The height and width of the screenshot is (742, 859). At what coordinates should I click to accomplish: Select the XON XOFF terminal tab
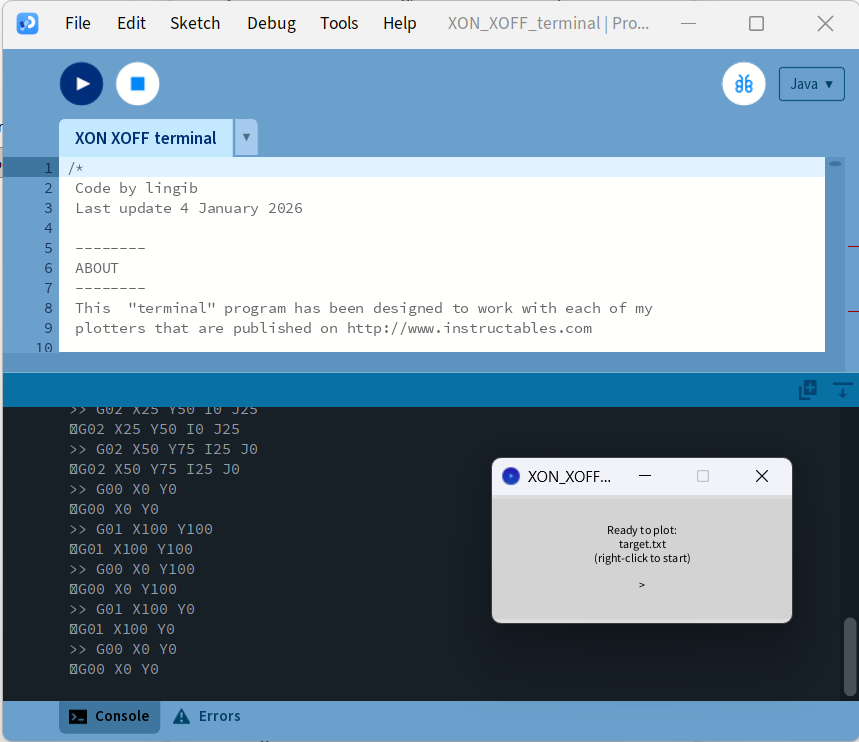[x=146, y=138]
